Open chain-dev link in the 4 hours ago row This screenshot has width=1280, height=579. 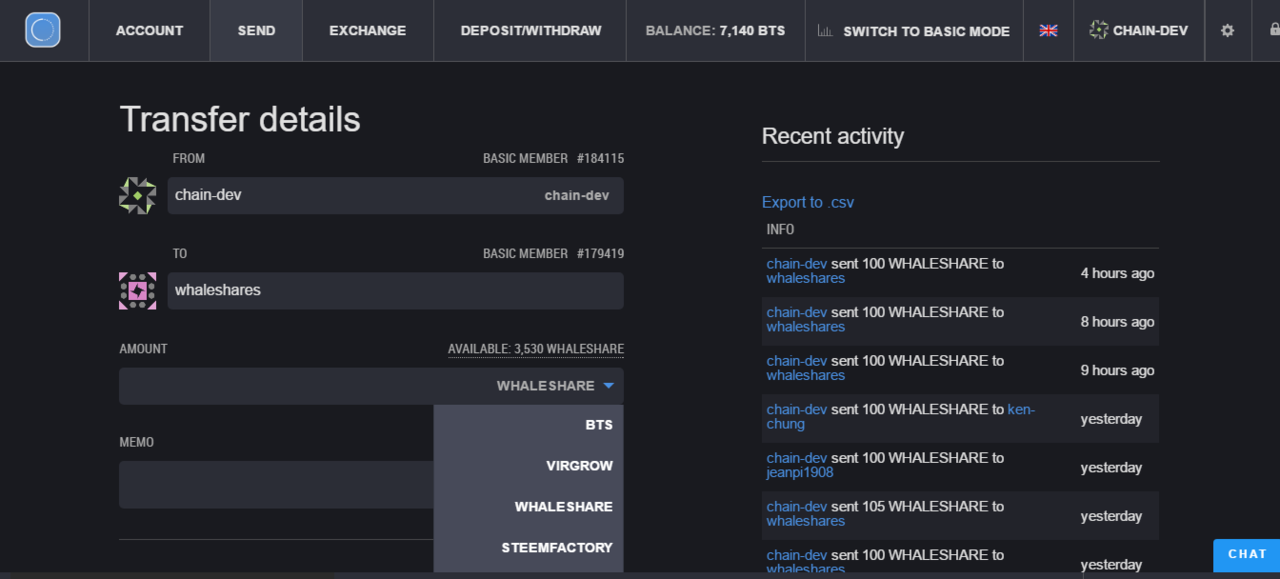click(797, 264)
